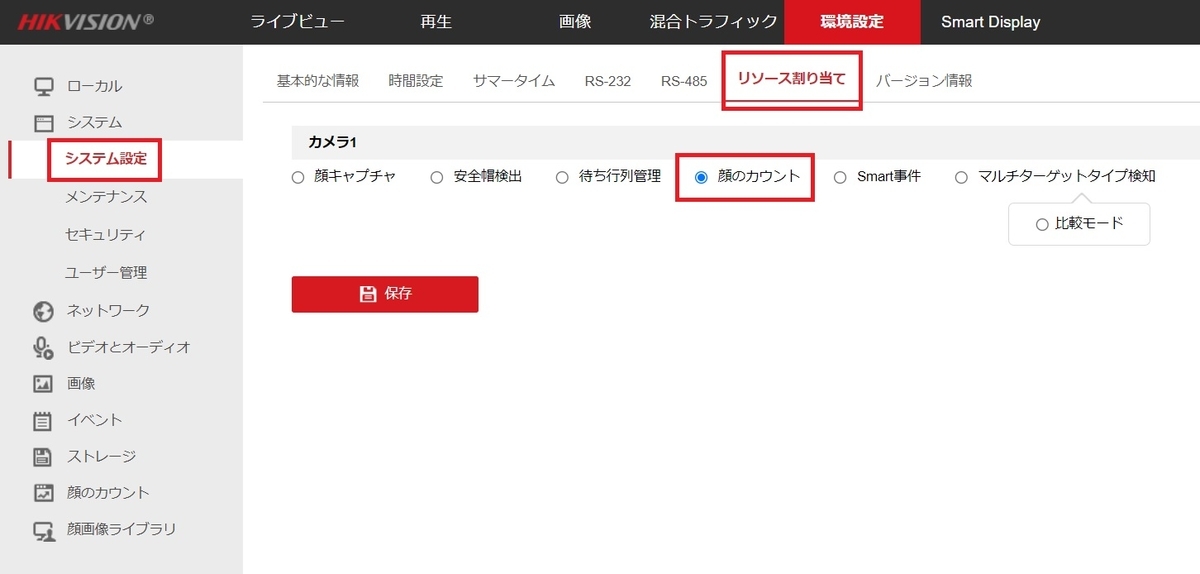Enable the 比較モード radio option

click(1042, 224)
